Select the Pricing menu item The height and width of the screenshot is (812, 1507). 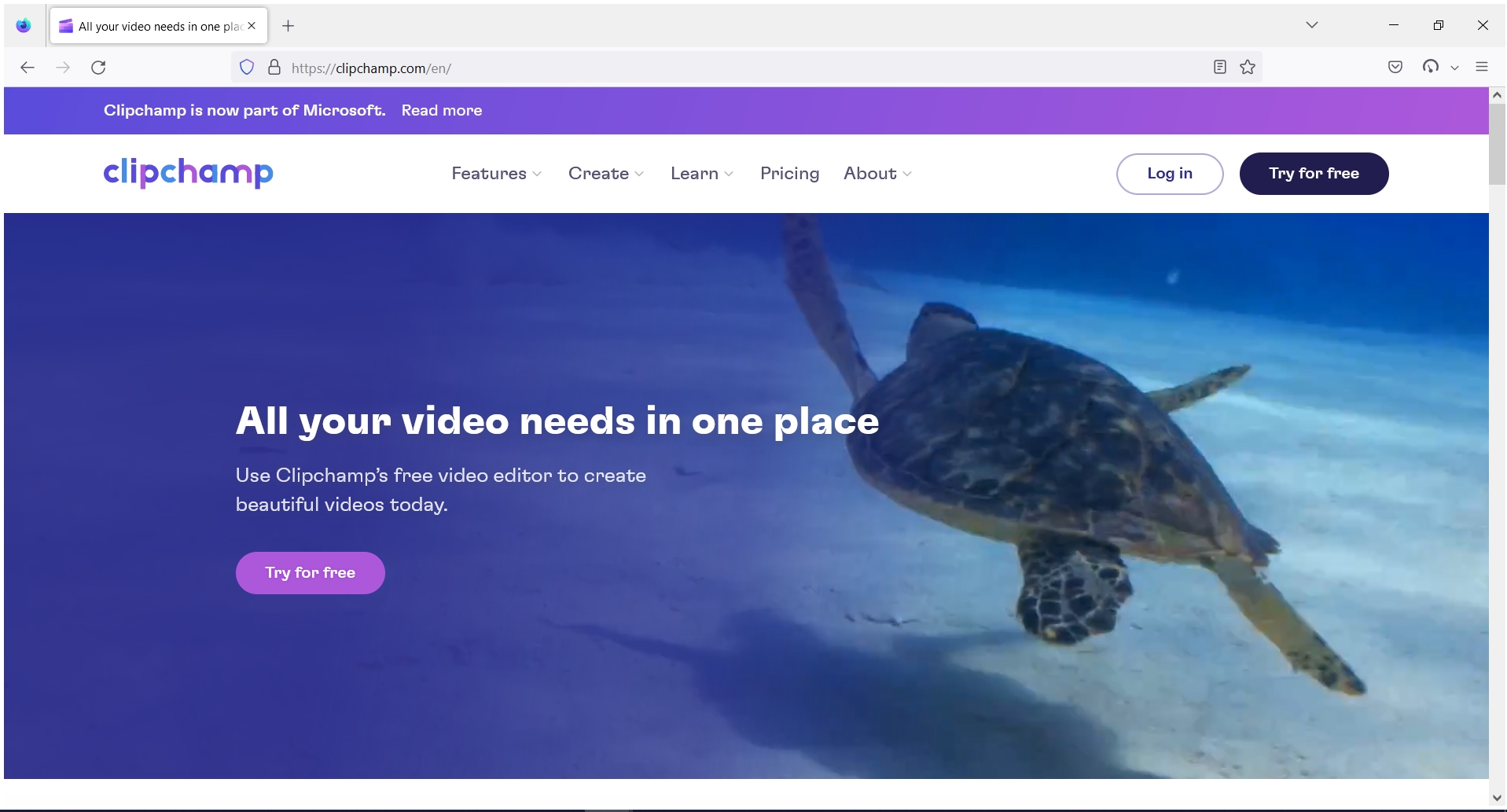[789, 174]
